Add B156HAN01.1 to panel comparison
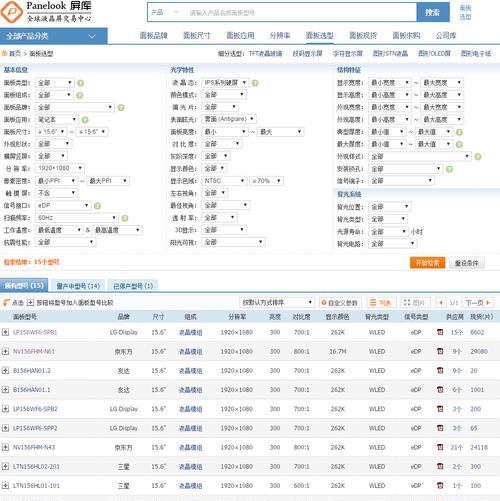The height and width of the screenshot is (501, 500). coord(5,390)
